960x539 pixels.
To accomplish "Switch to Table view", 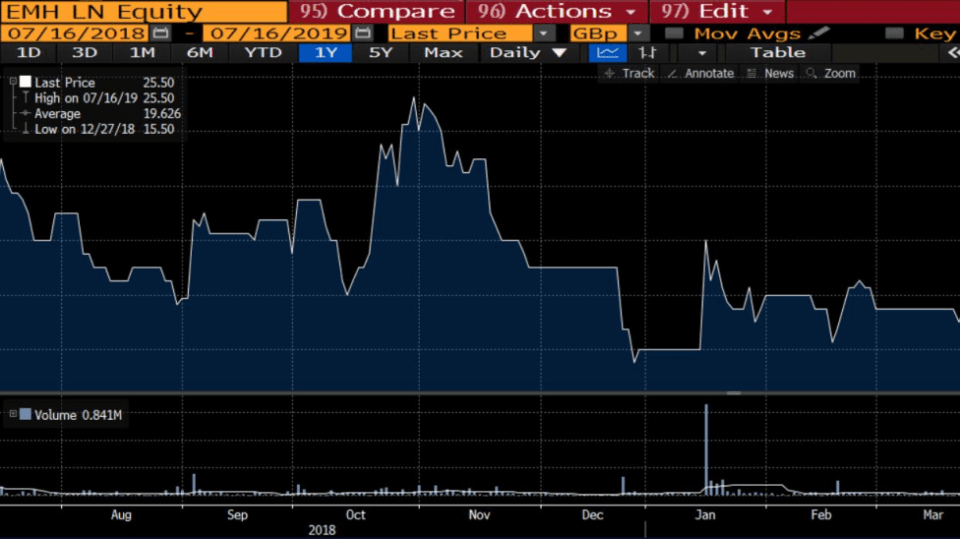I will (778, 53).
